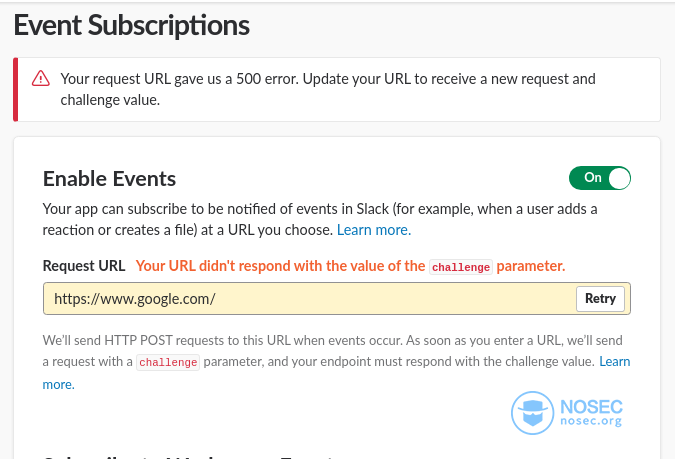Click challenge code tag in gray helper text
This screenshot has width=675, height=459.
click(x=168, y=362)
